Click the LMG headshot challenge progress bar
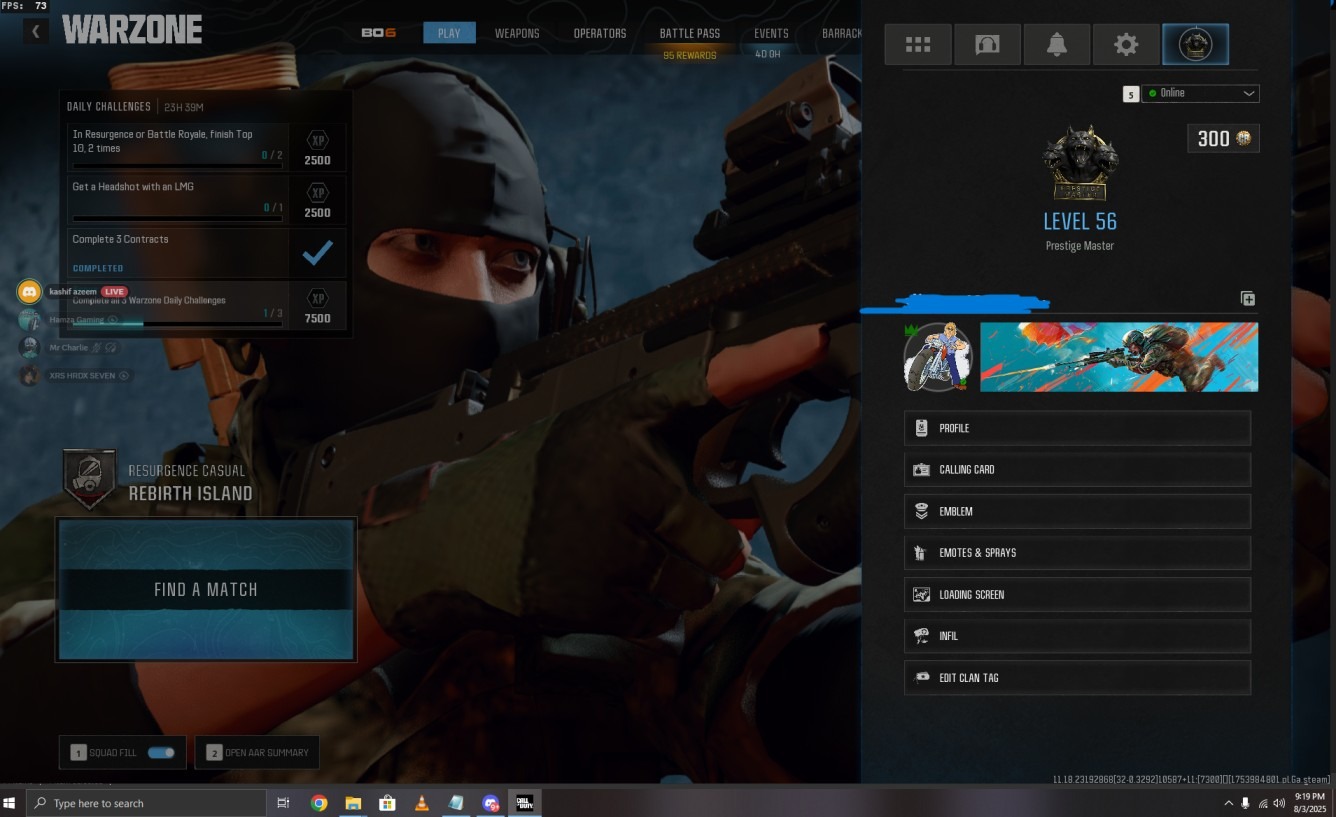This screenshot has height=817, width=1336. pyautogui.click(x=177, y=217)
